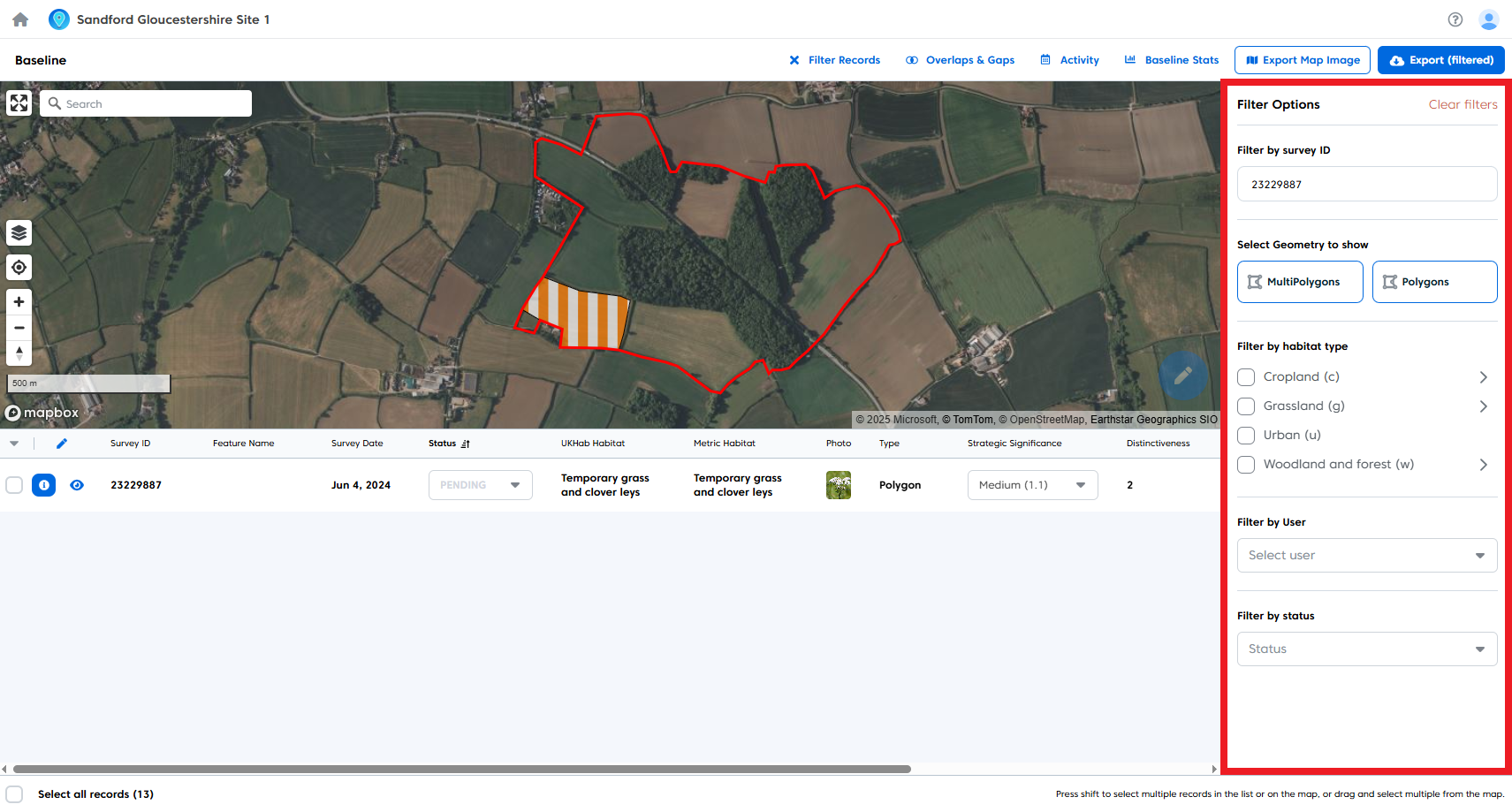Toggle visibility of record 23229887
1512x812 pixels.
click(x=77, y=484)
